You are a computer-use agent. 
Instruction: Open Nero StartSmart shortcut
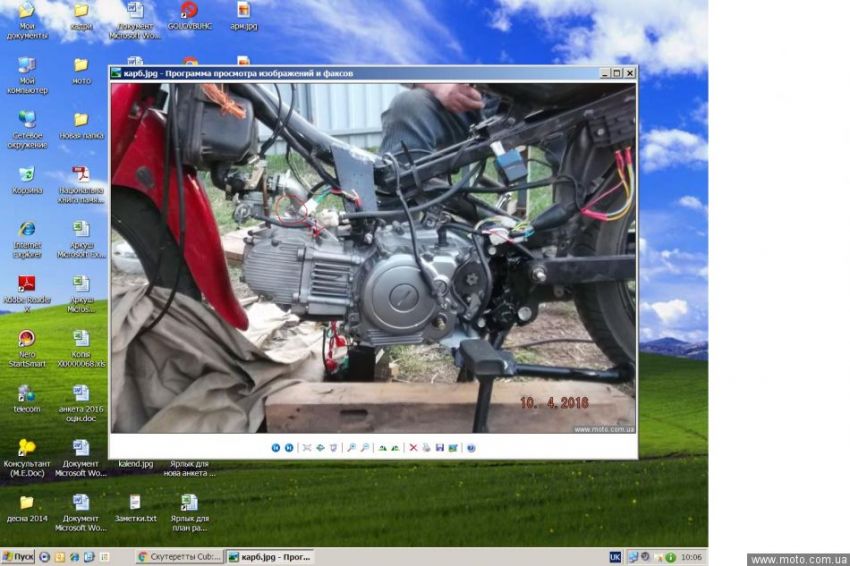27,349
